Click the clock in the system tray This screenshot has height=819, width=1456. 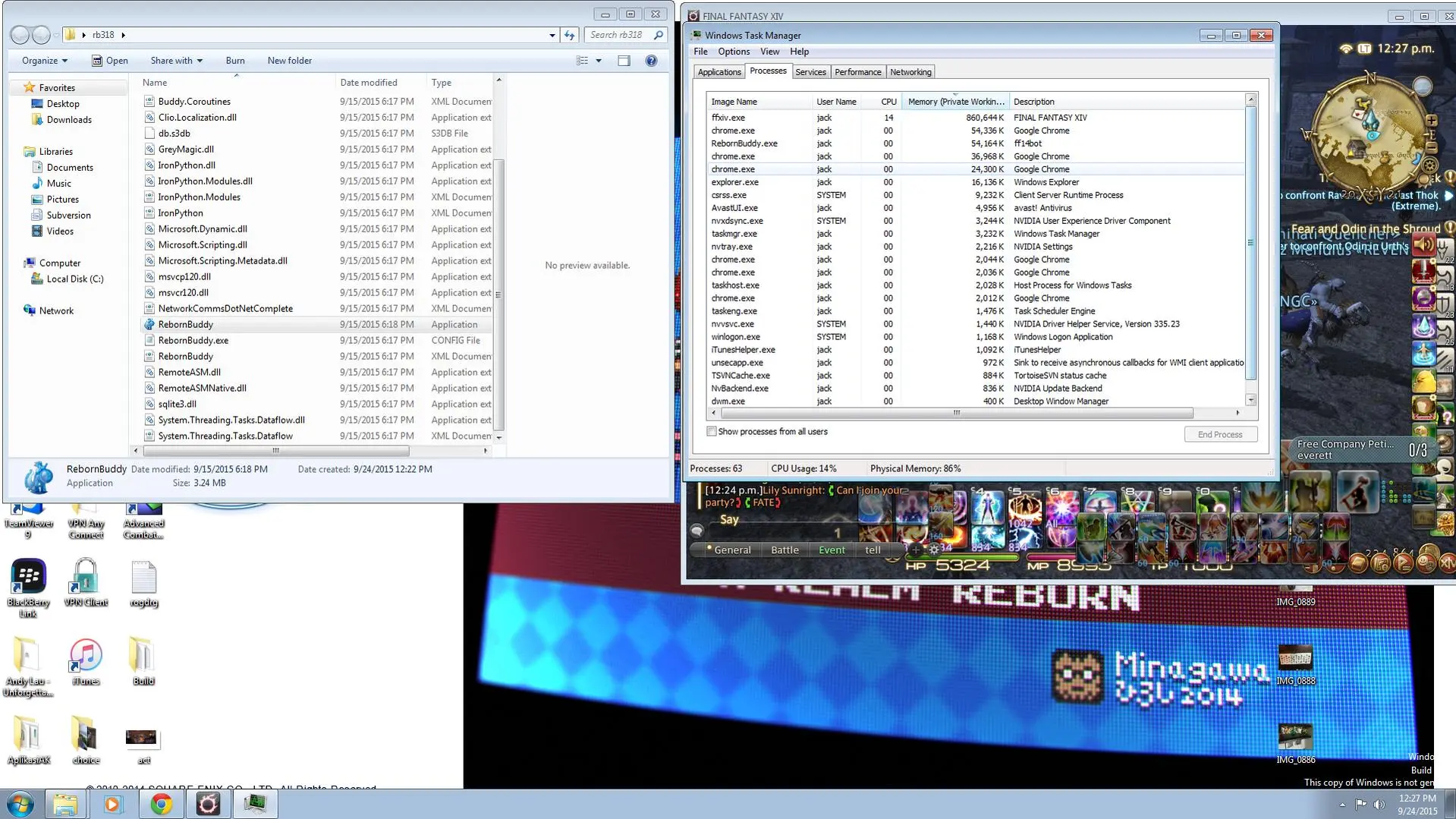[x=1417, y=804]
